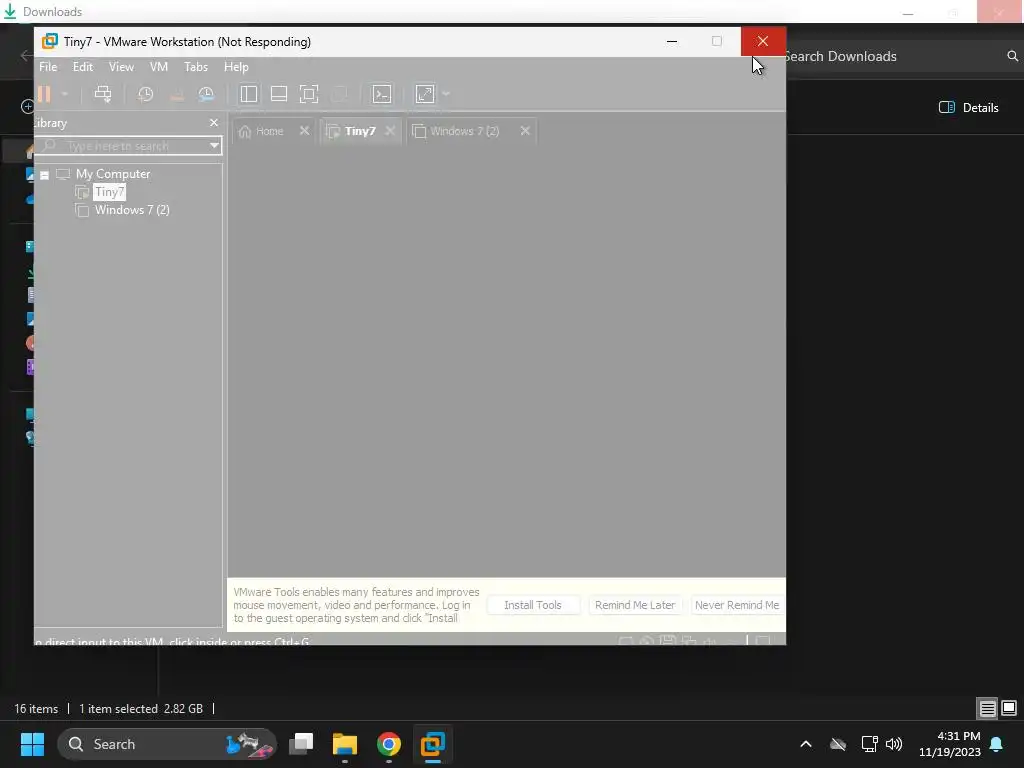Viewport: 1024px width, 768px height.
Task: Select Windows 7 (2) in library tree
Action: click(132, 210)
